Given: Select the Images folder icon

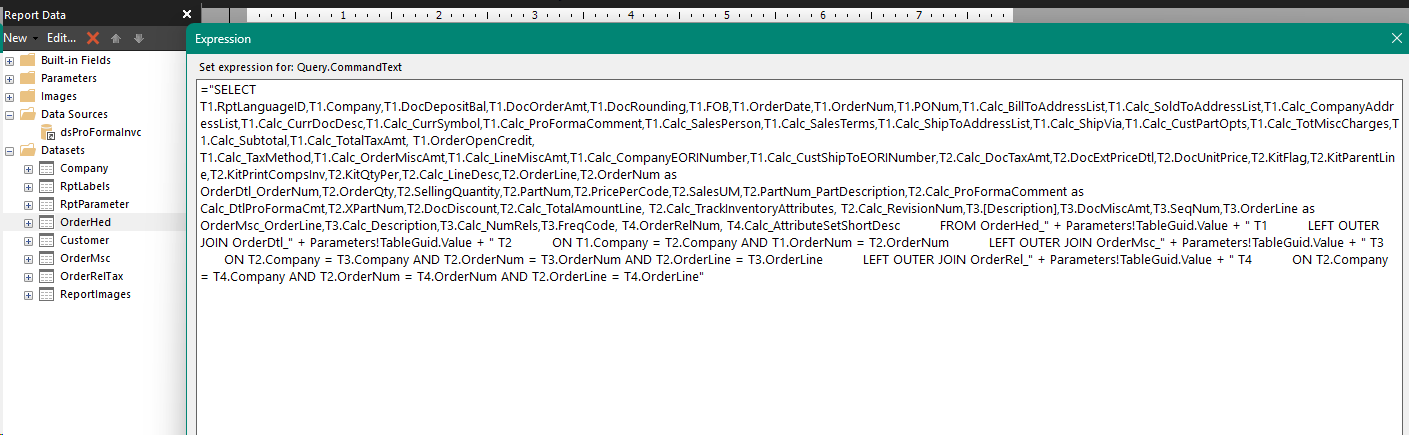Looking at the screenshot, I should tap(27, 96).
